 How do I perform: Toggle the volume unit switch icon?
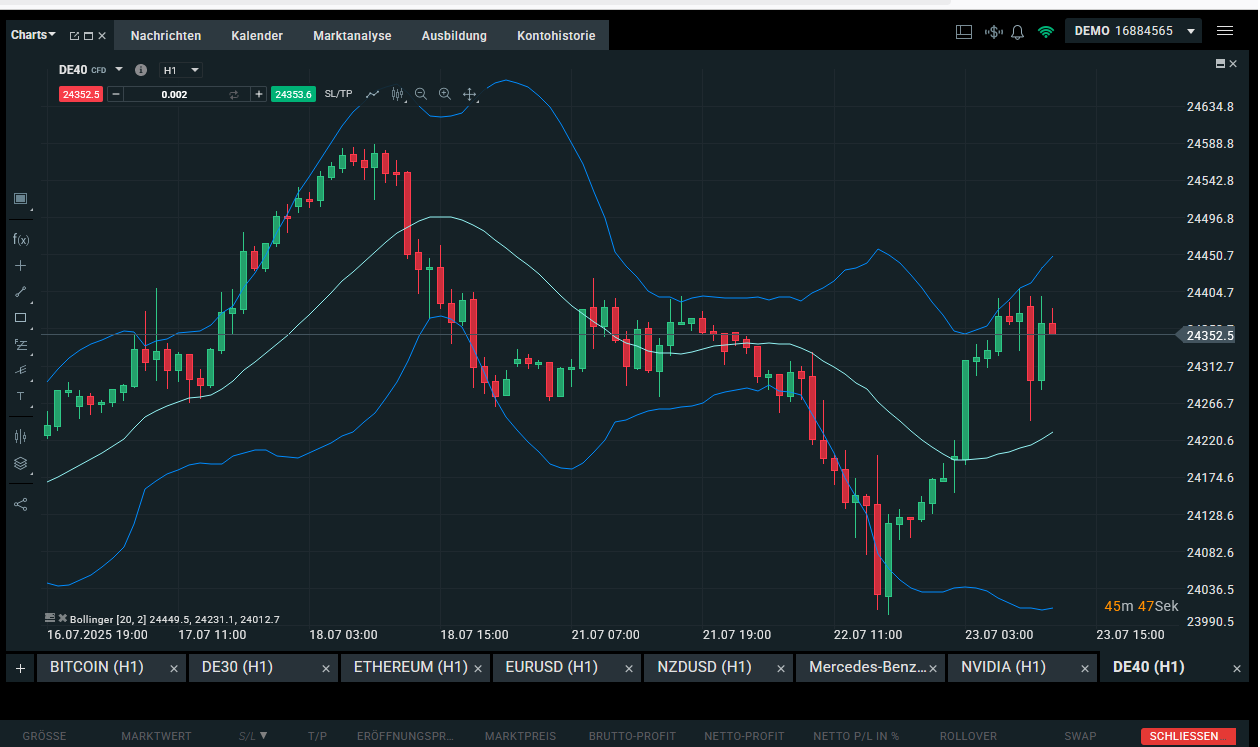(234, 94)
